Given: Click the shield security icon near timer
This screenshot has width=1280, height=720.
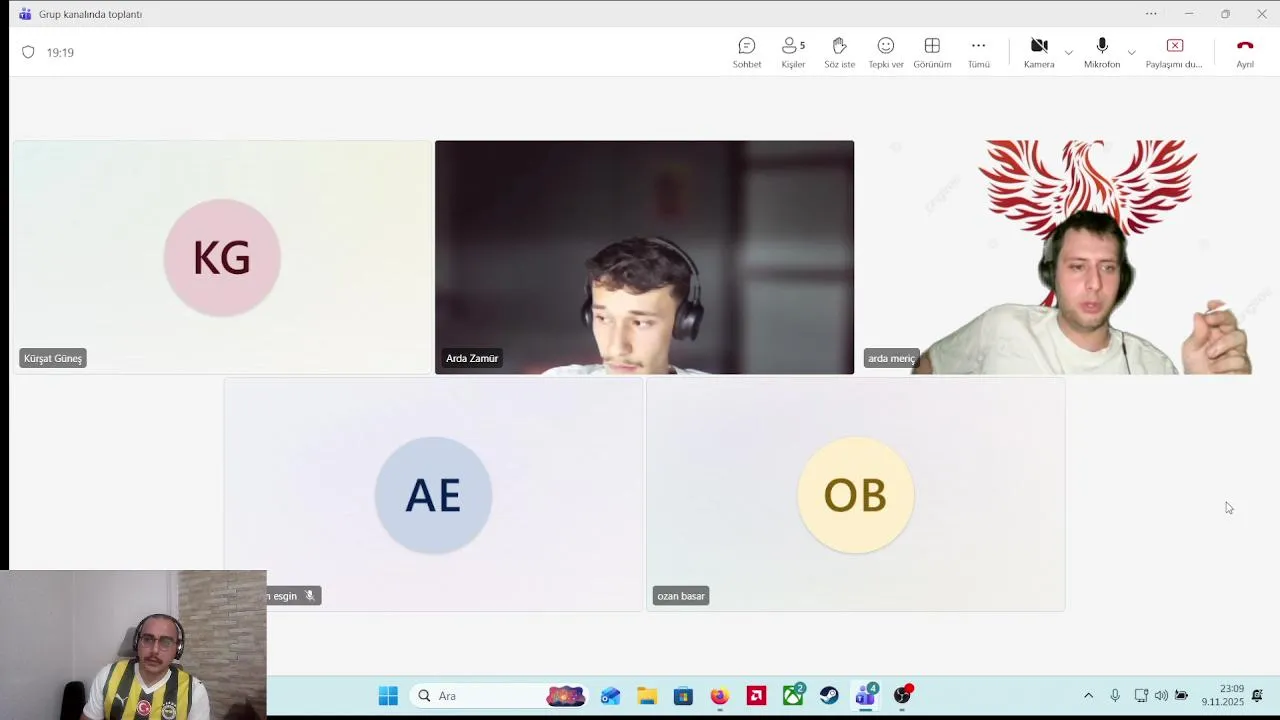Looking at the screenshot, I should pyautogui.click(x=28, y=52).
